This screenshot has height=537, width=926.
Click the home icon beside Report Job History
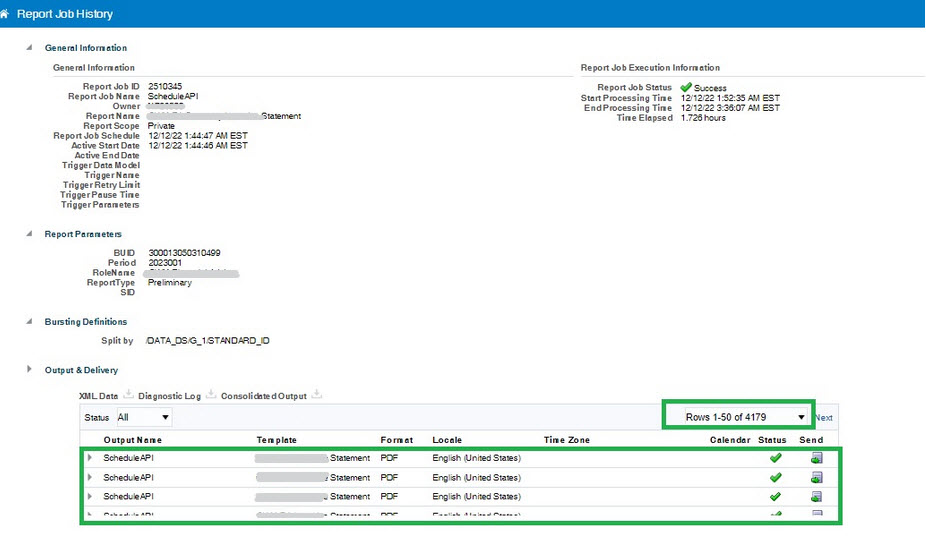coord(4,14)
